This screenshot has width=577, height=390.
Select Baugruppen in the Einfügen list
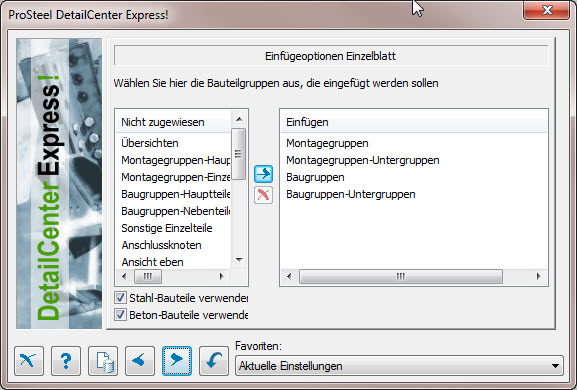coord(315,177)
